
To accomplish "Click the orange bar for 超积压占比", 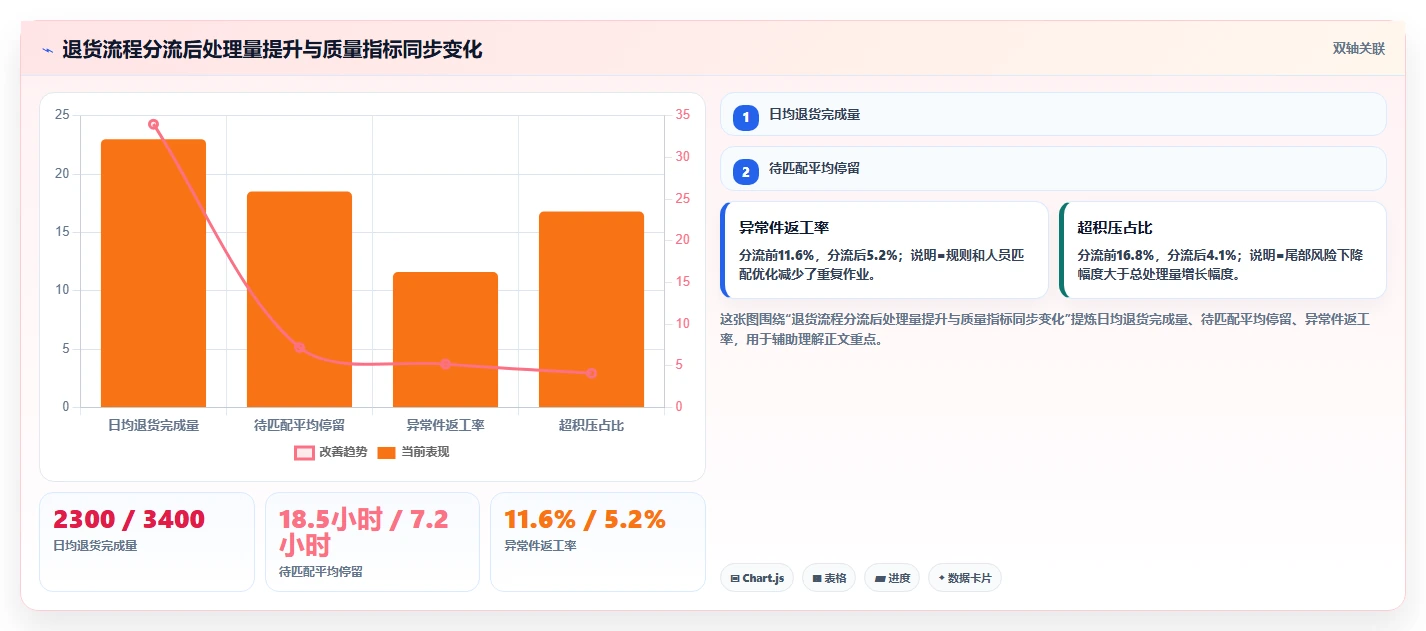I will click(x=591, y=309).
